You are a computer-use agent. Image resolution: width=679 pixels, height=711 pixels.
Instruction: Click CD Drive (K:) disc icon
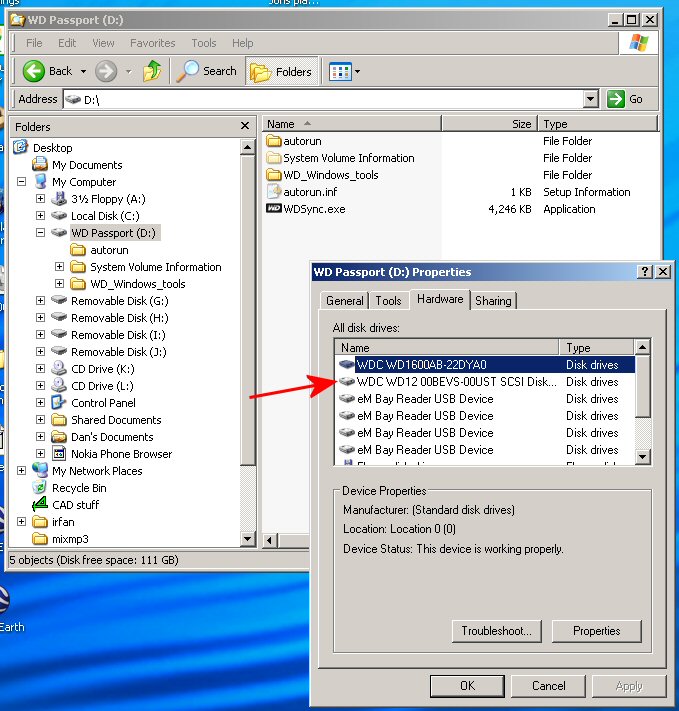pyautogui.click(x=59, y=368)
